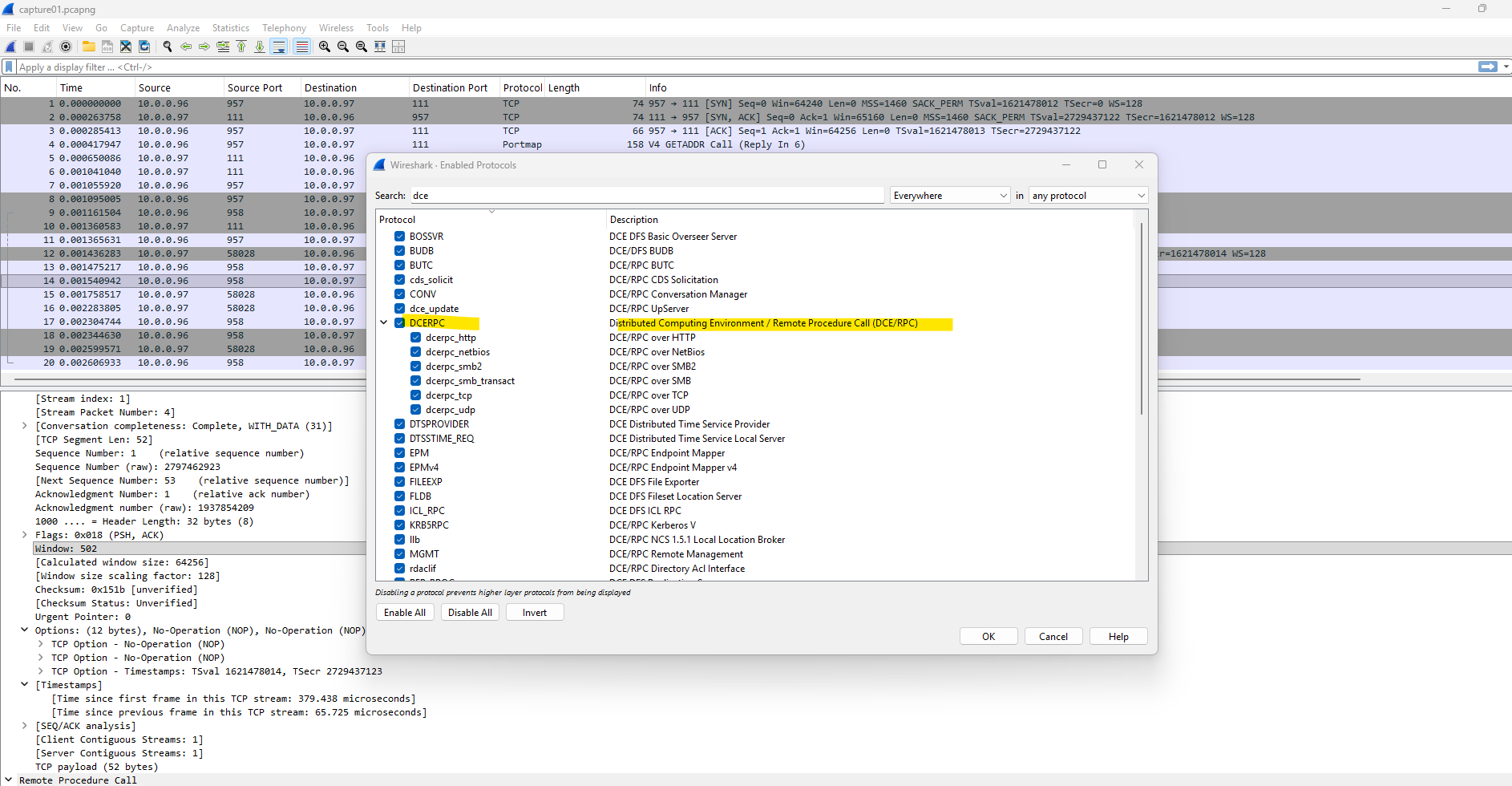Uncheck the BUDB protocol checkbox
Screen dimensions: 1512x786
399,251
